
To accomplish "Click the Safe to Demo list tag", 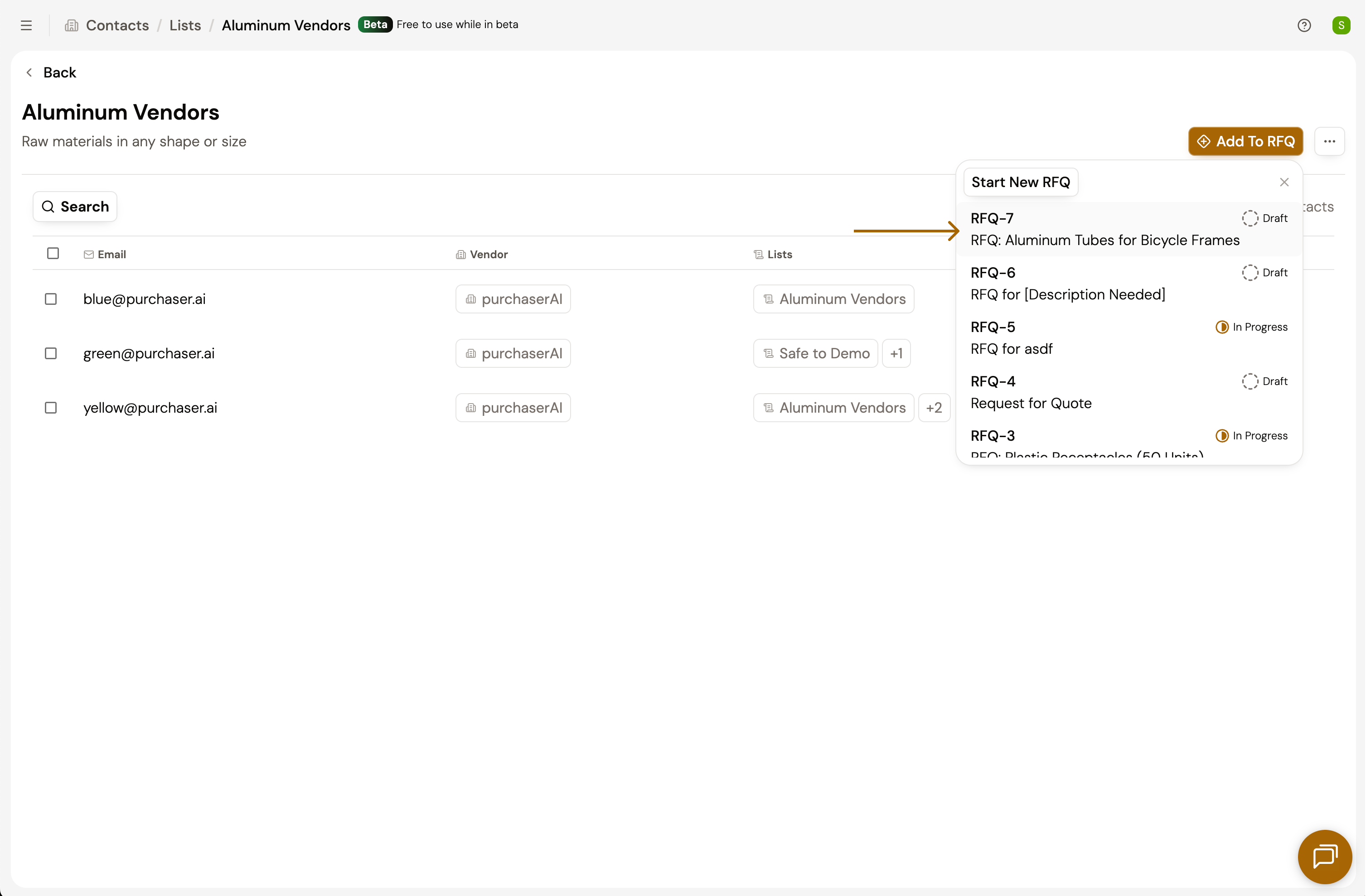I will click(816, 353).
